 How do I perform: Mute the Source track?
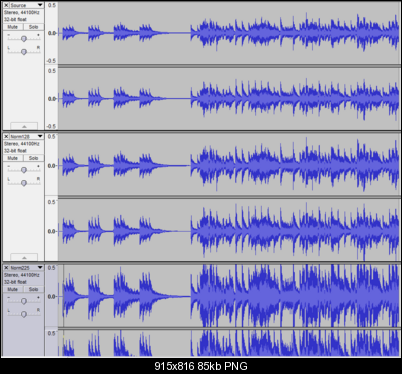(13, 27)
